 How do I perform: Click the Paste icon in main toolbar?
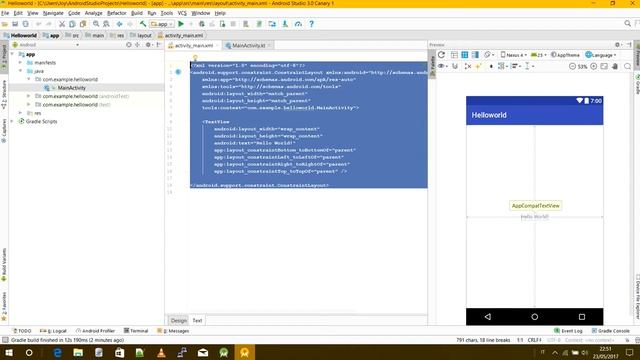click(83, 24)
